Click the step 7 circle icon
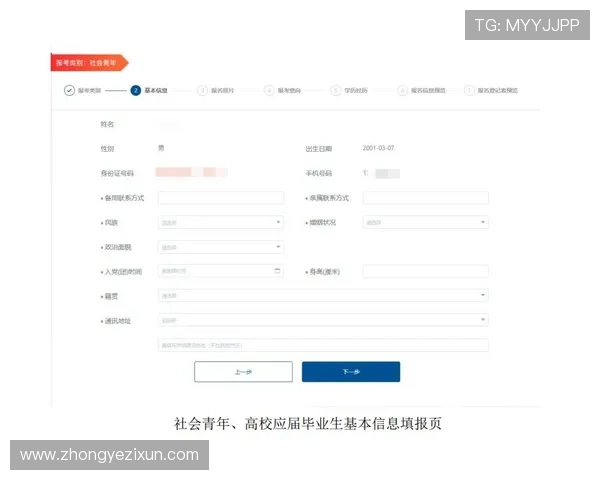600x480 pixels. [469, 90]
